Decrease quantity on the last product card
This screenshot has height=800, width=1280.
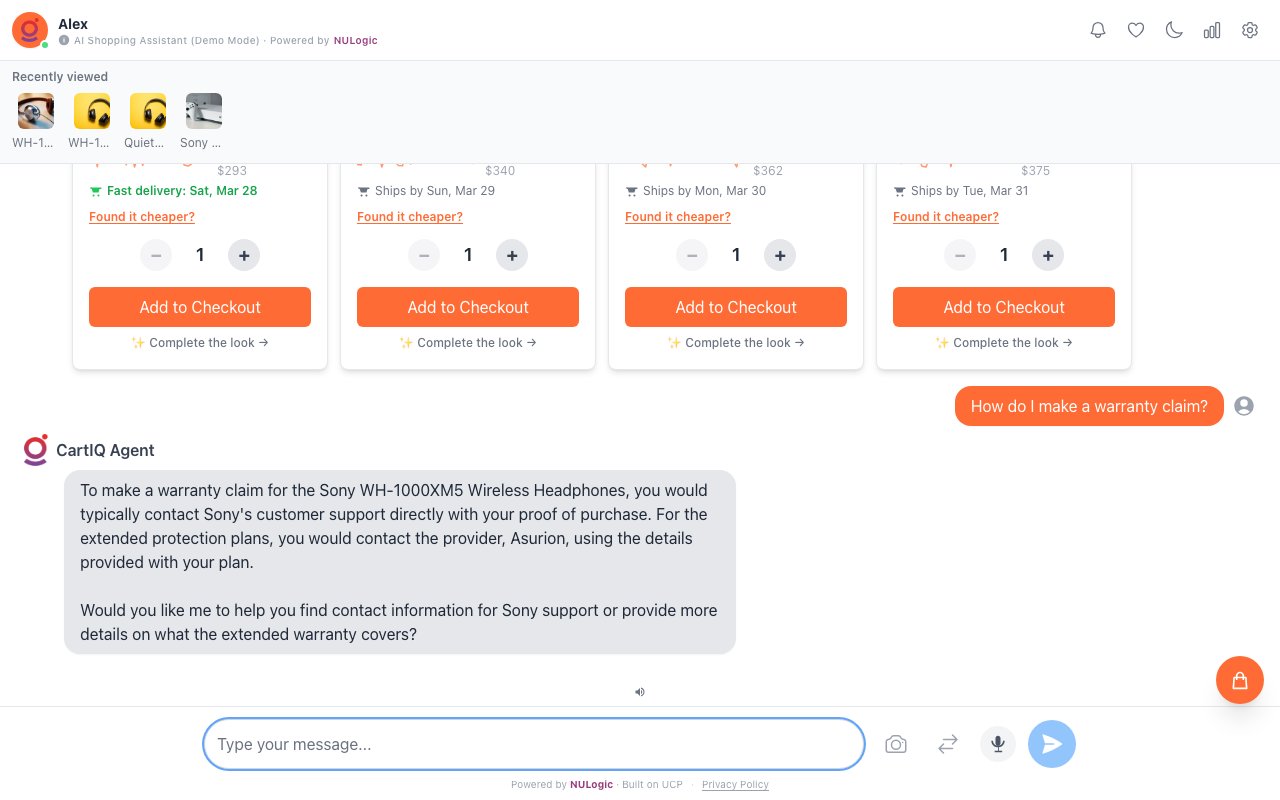point(960,255)
